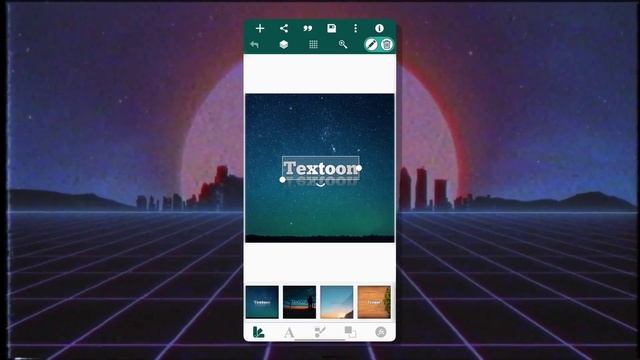640x360 pixels.
Task: Select the Textoon text on canvas
Action: (x=321, y=168)
